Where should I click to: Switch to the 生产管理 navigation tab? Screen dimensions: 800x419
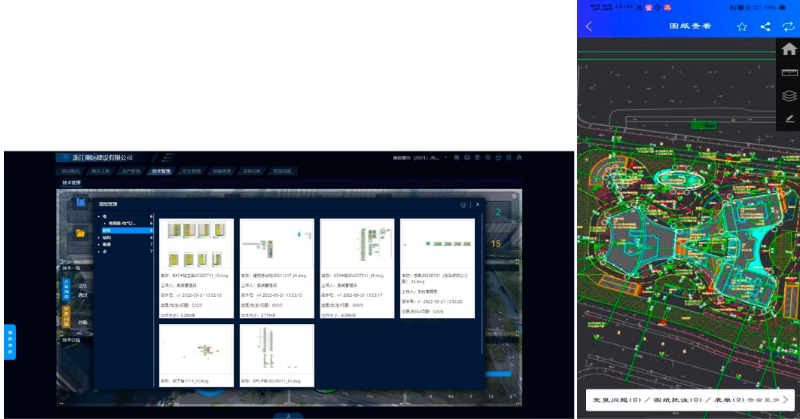point(131,171)
